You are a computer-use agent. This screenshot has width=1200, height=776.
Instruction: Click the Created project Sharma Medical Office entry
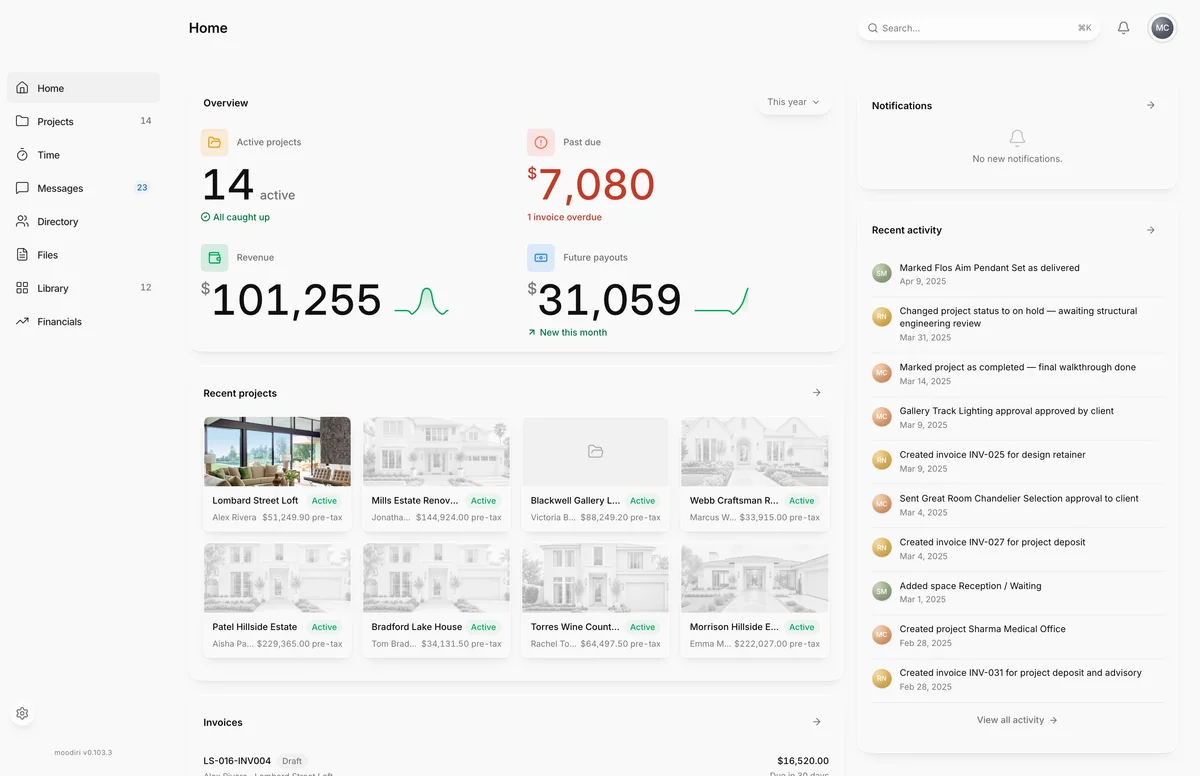pos(1018,636)
